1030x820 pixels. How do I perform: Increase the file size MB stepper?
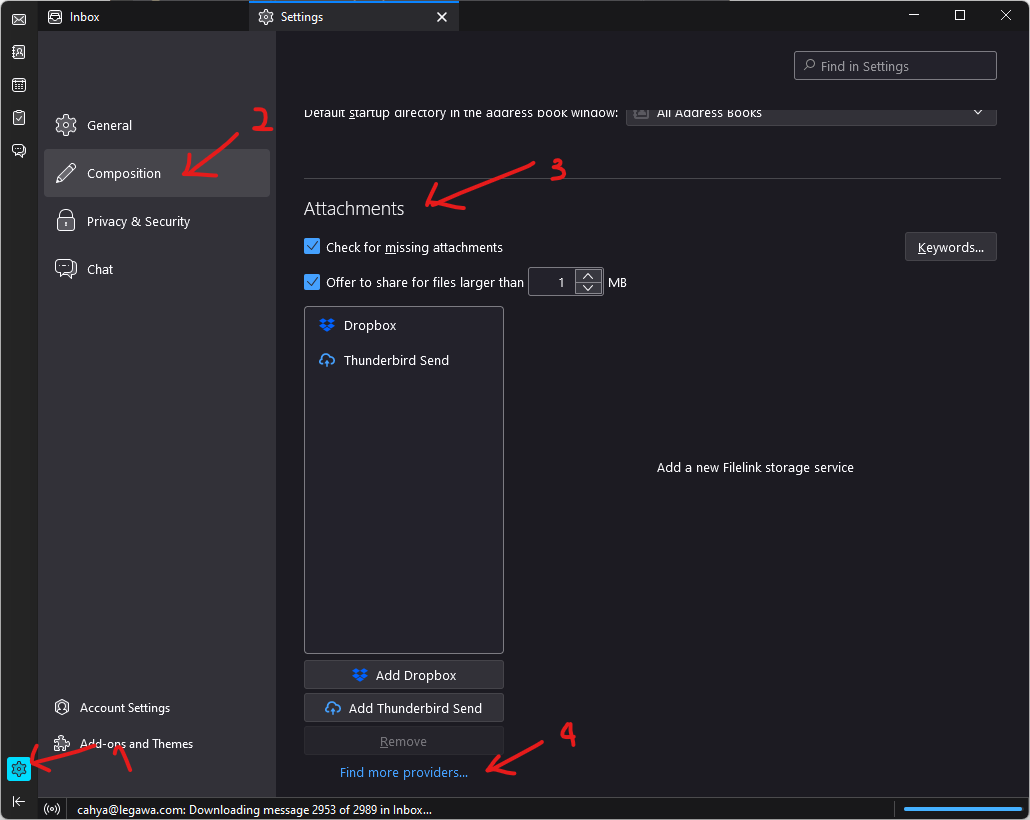(x=589, y=276)
